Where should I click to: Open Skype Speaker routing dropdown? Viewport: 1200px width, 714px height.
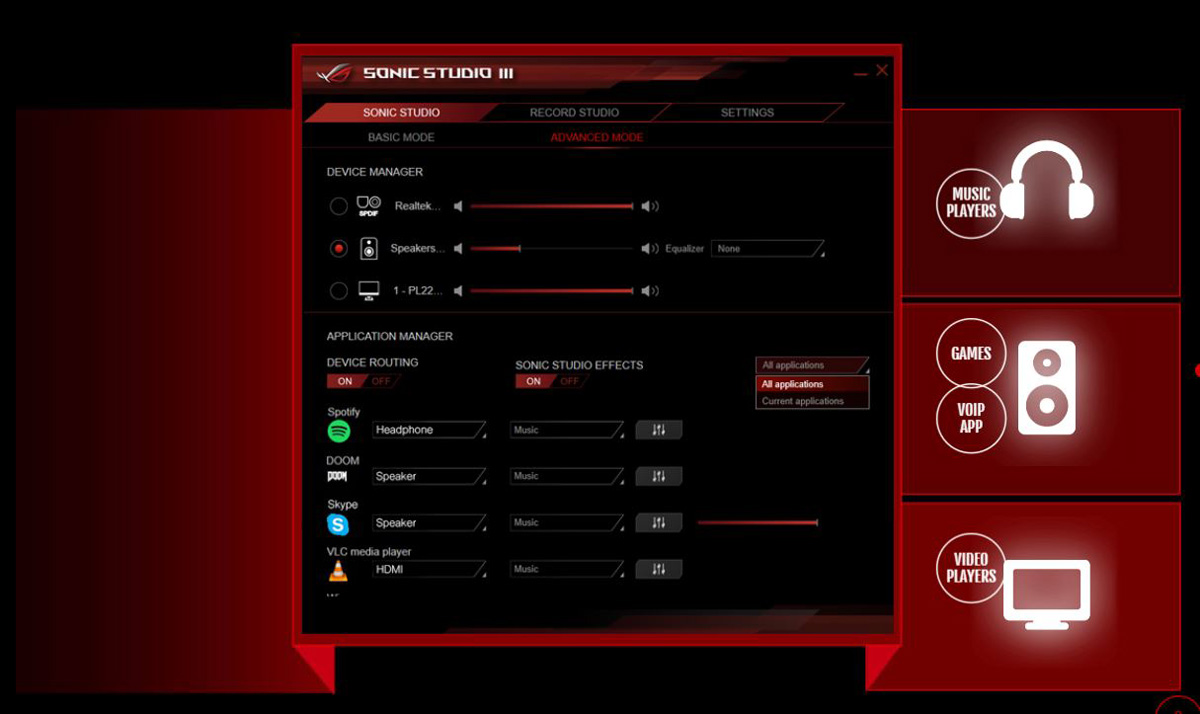430,522
